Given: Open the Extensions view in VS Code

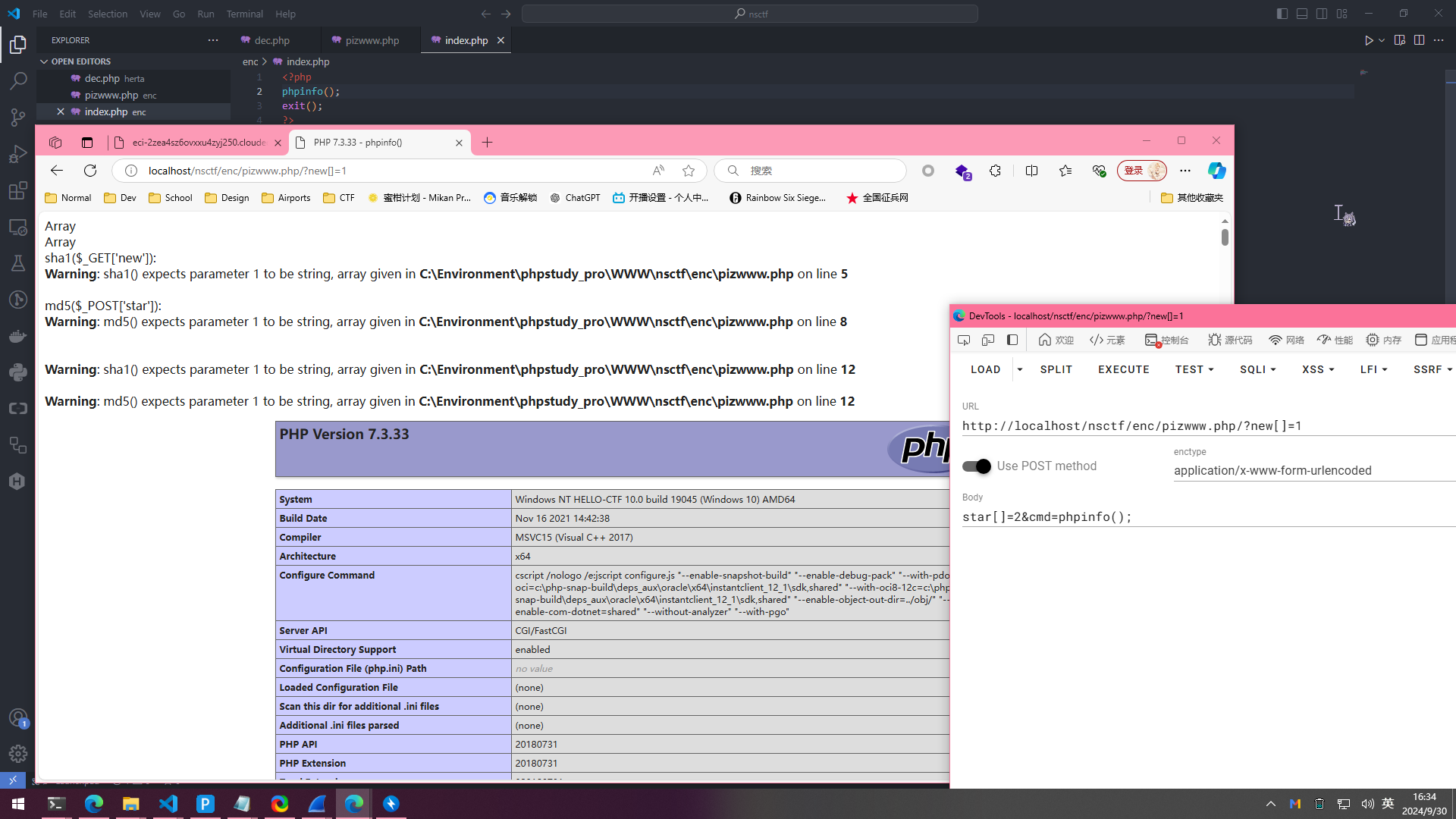Looking at the screenshot, I should (x=18, y=190).
